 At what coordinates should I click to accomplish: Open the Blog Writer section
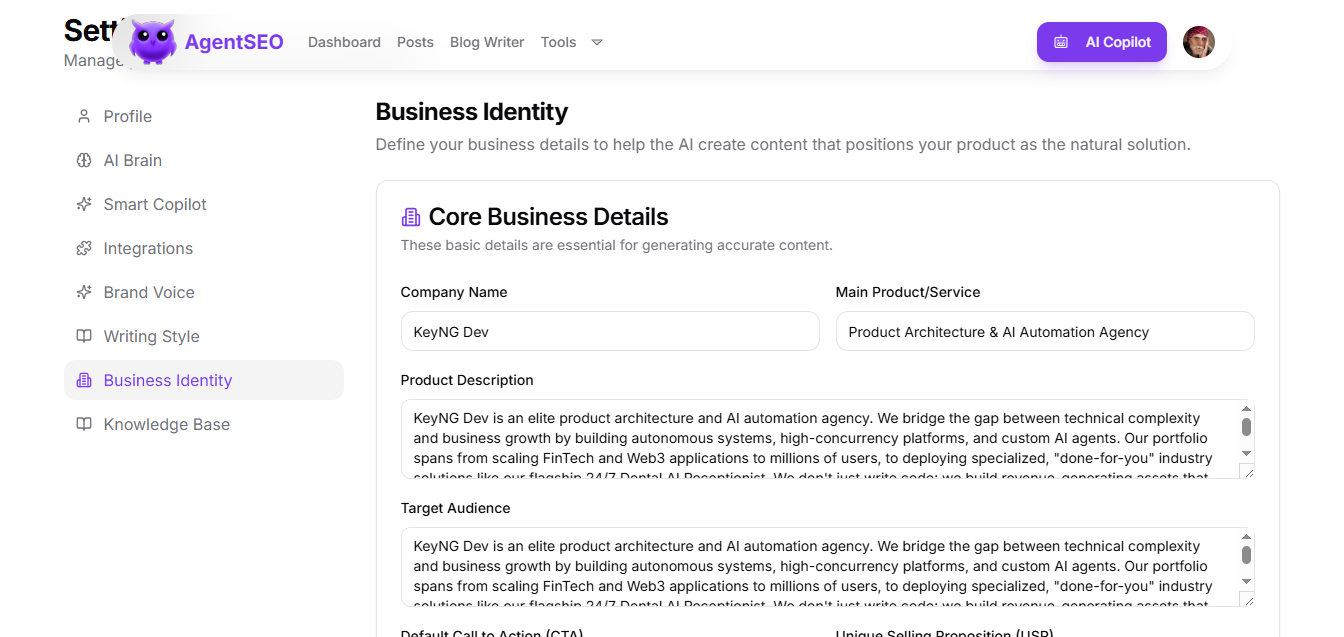487,42
